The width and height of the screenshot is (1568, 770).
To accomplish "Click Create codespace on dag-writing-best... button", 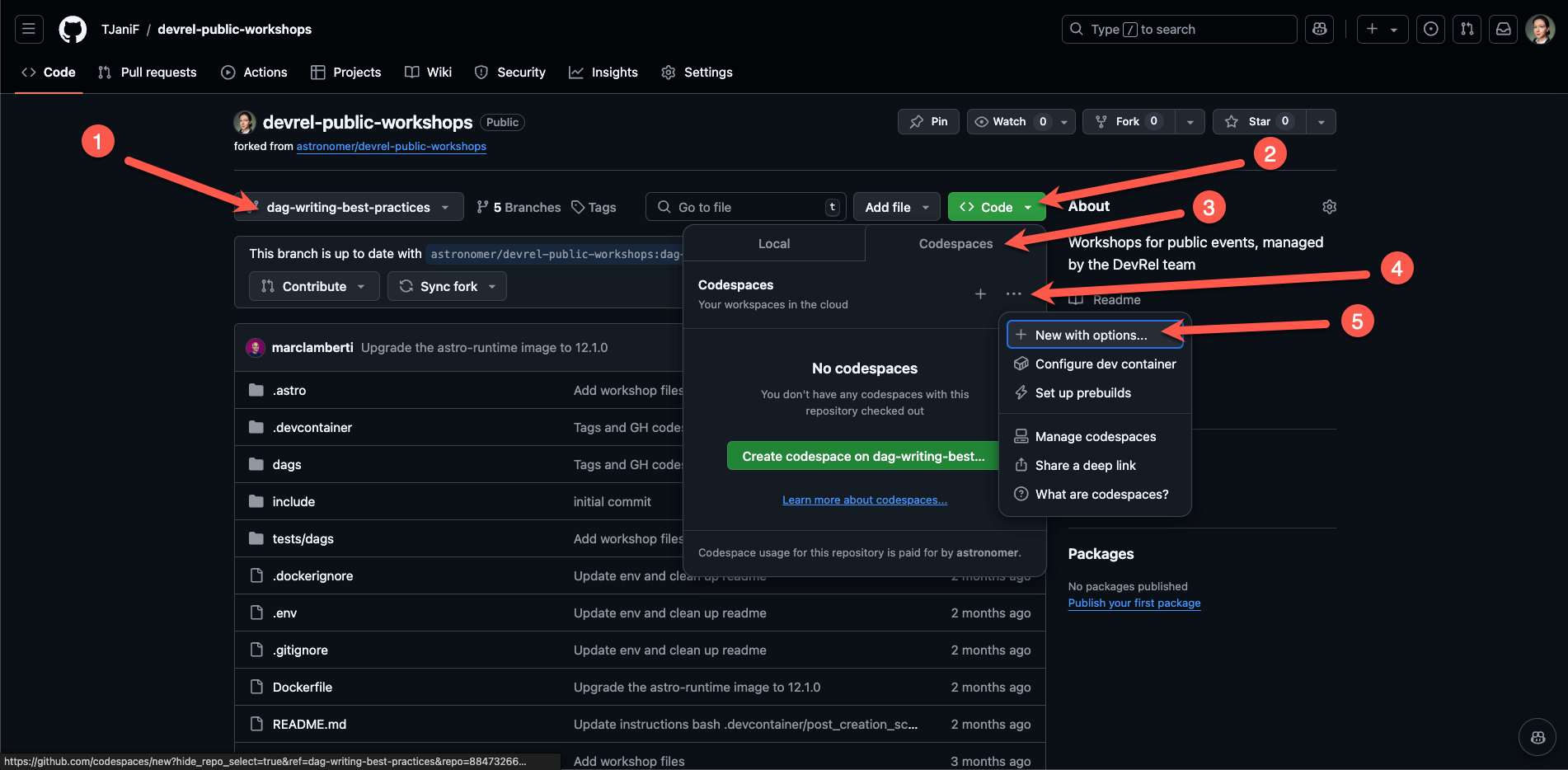I will tap(863, 456).
